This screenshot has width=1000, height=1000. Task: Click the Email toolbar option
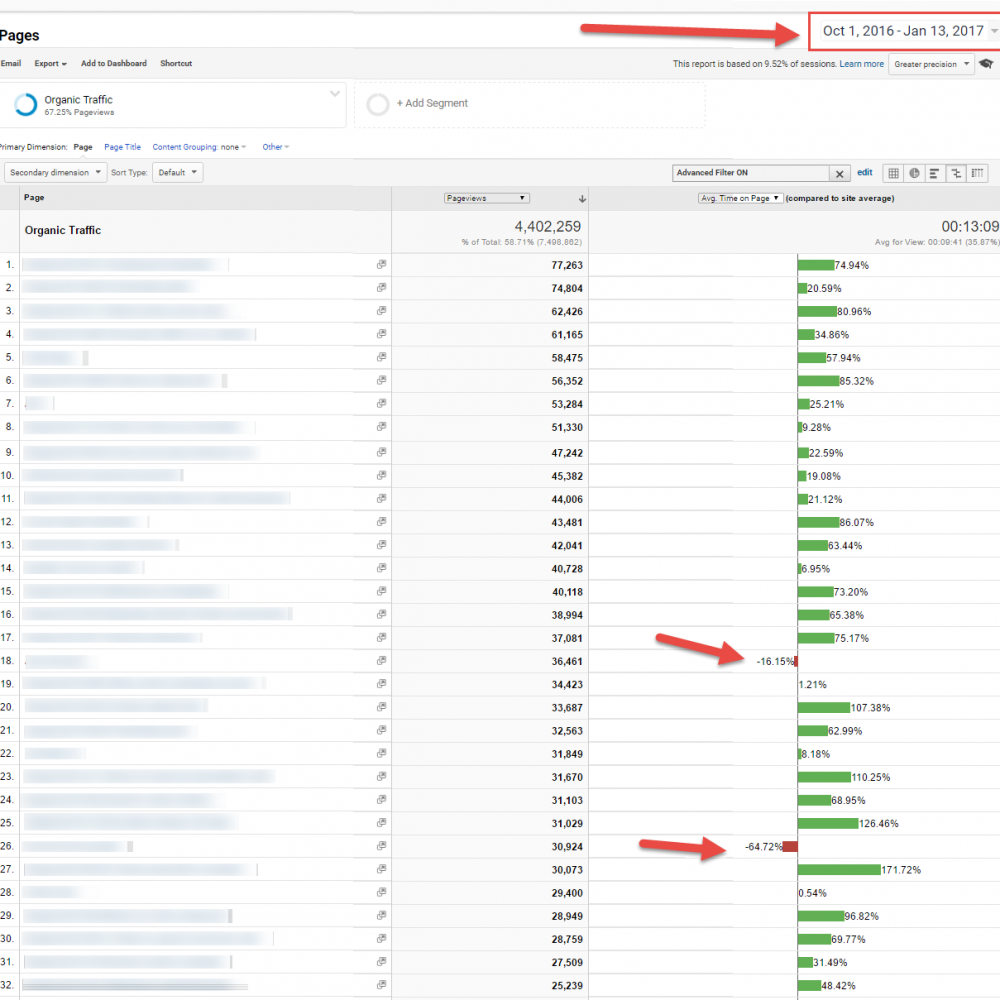click(x=11, y=63)
